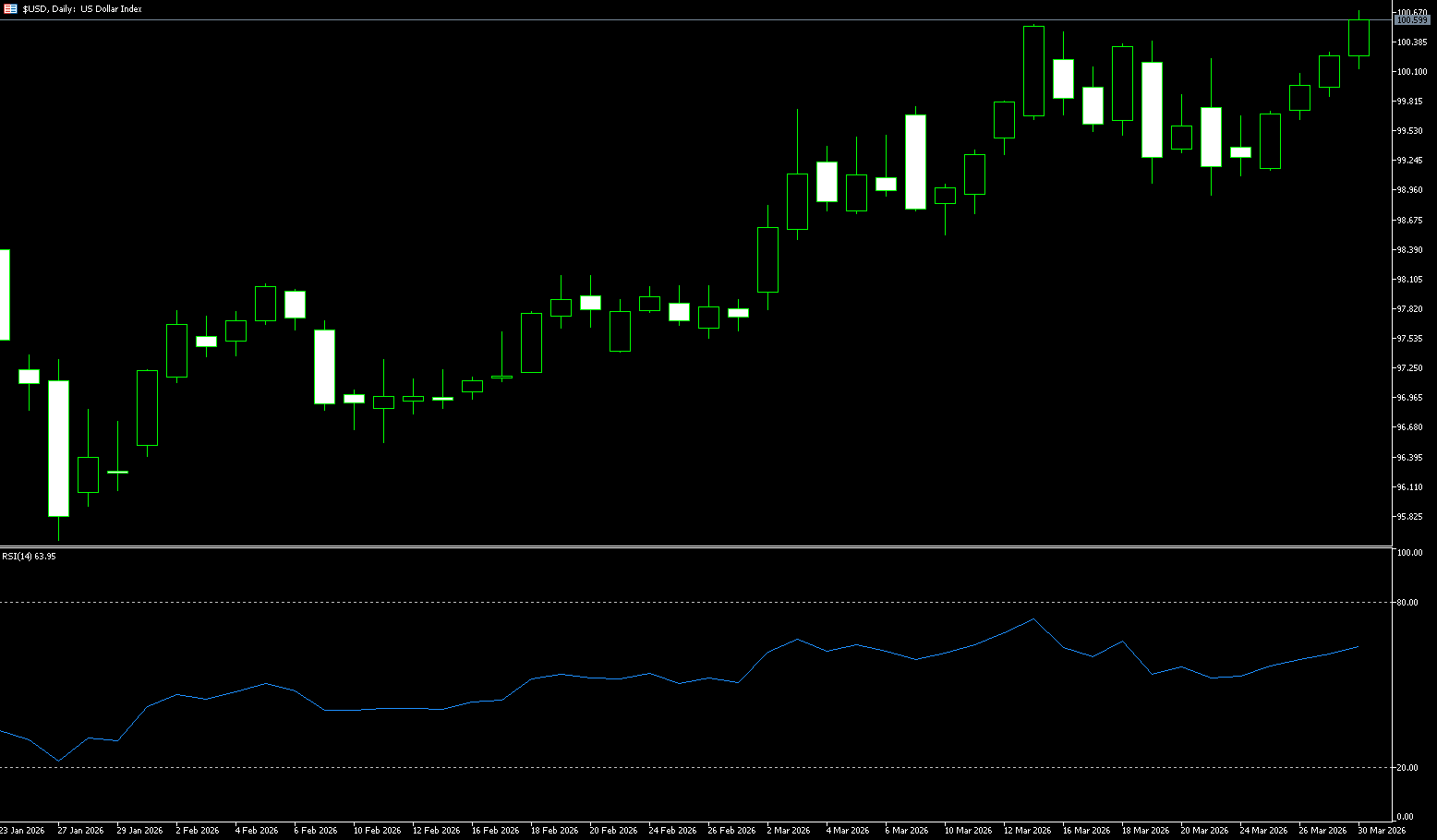Screen dimensions: 1437x840
Task: Click the 30 Mar 2026 date label
Action: click(1382, 831)
